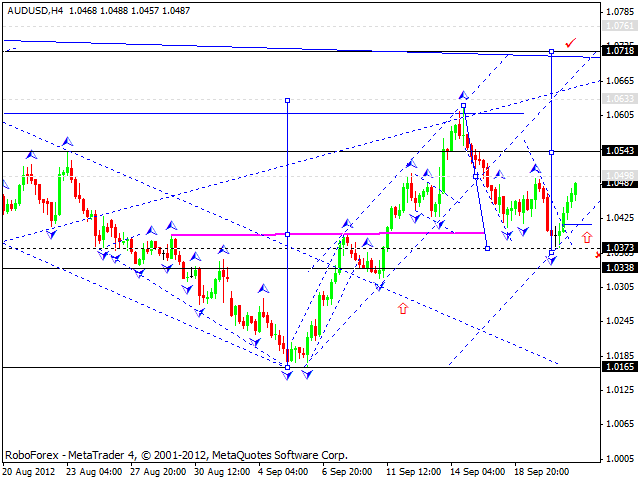Click the 1.0605 axis price value
Screen dimensions: 640x480
click(x=620, y=115)
